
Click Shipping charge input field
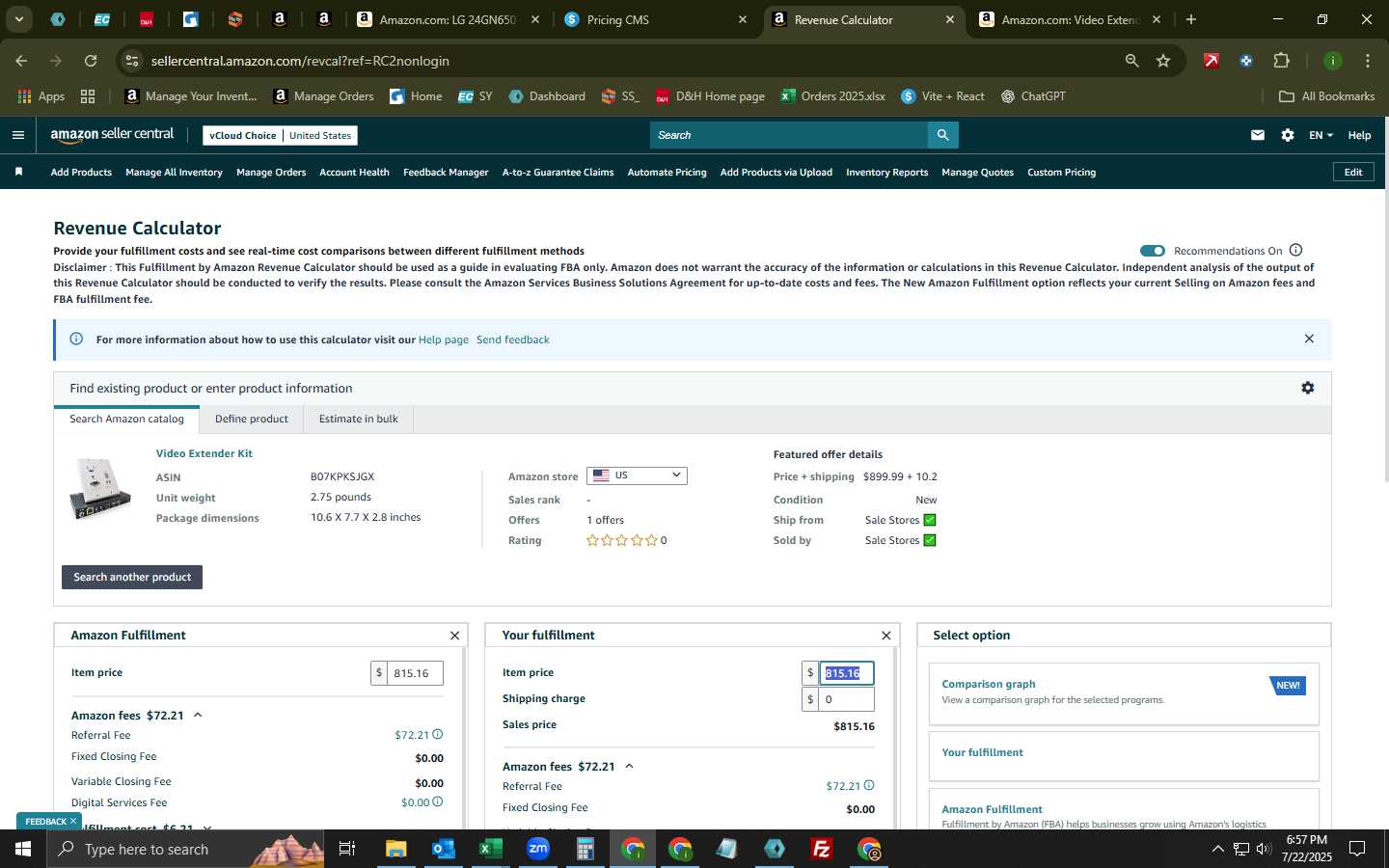tap(846, 699)
